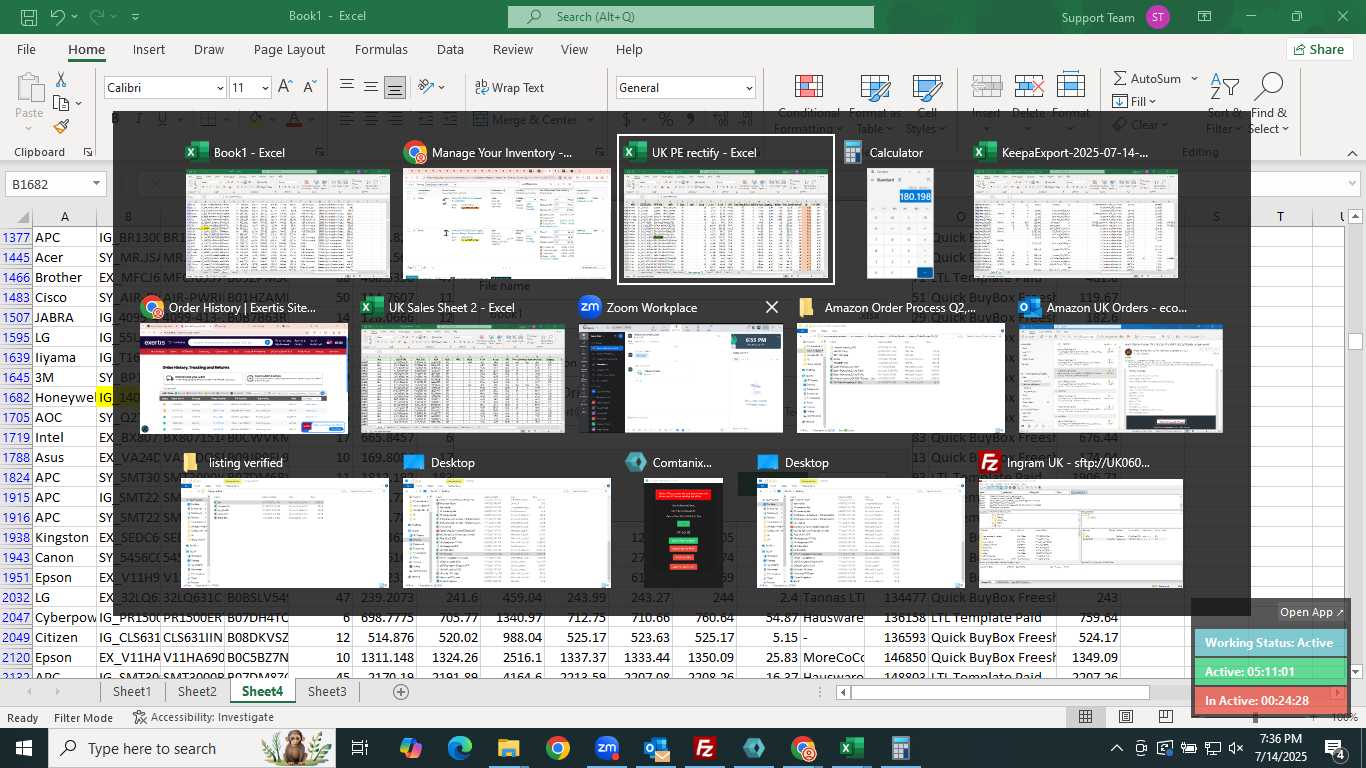Add a new sheet with plus button
This screenshot has height=768, width=1366.
pyautogui.click(x=401, y=691)
